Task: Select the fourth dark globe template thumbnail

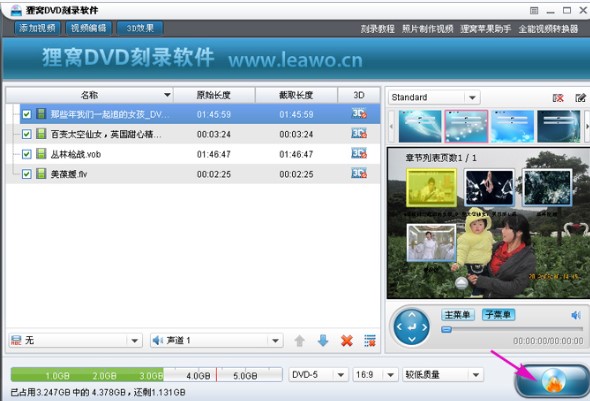Action: [559, 126]
